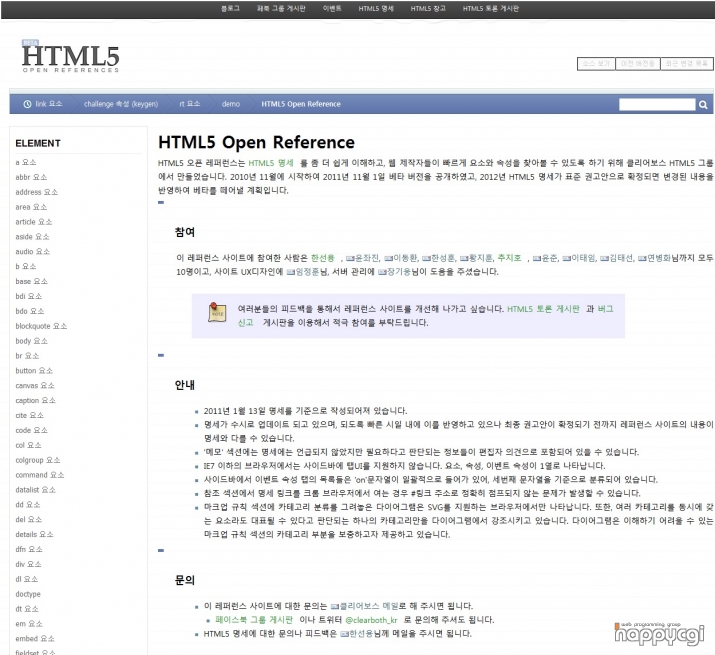Open 추지호 contributor link
715x655 pixels.
pyautogui.click(x=509, y=258)
